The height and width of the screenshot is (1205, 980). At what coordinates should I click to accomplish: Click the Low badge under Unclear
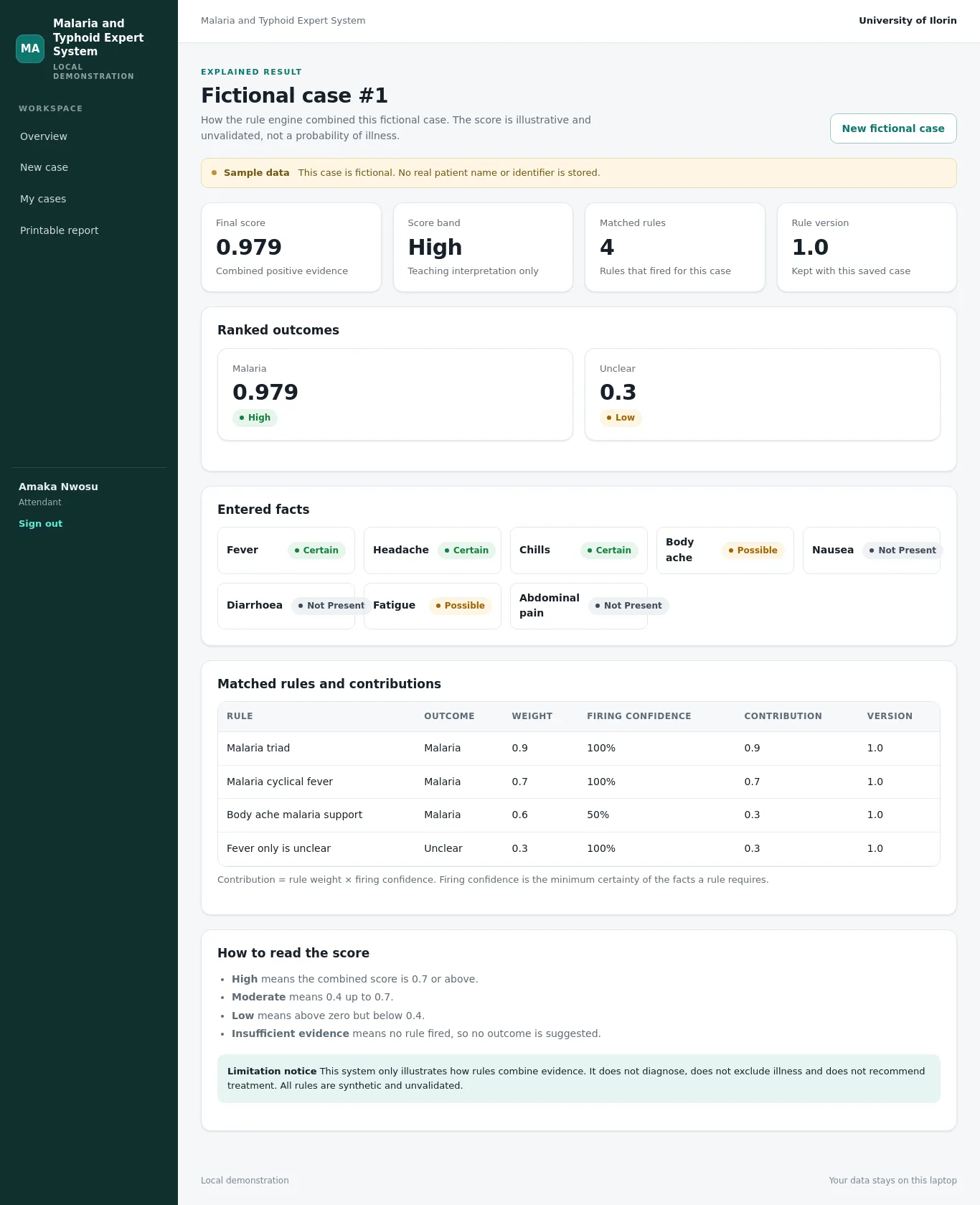(621, 418)
